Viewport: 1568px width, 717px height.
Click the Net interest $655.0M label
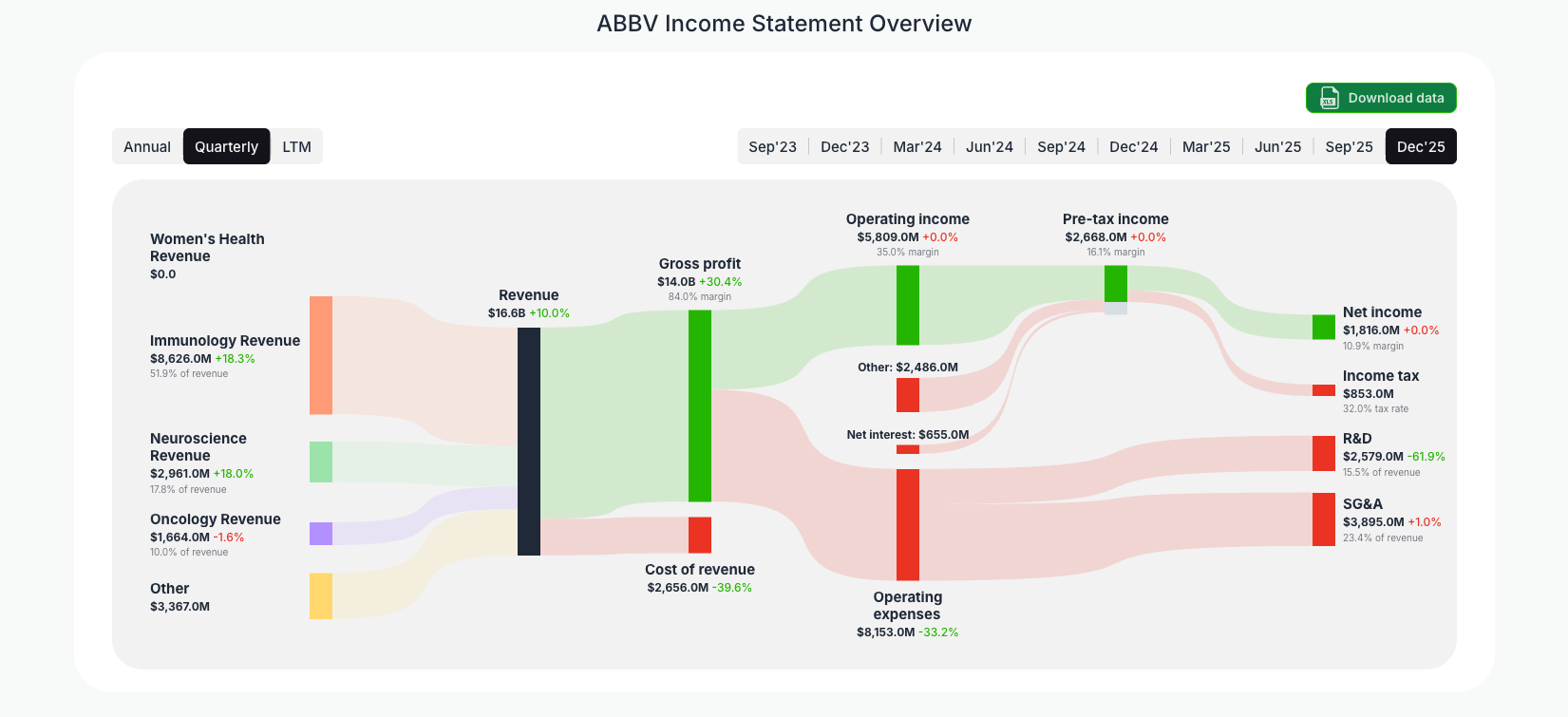pos(907,434)
